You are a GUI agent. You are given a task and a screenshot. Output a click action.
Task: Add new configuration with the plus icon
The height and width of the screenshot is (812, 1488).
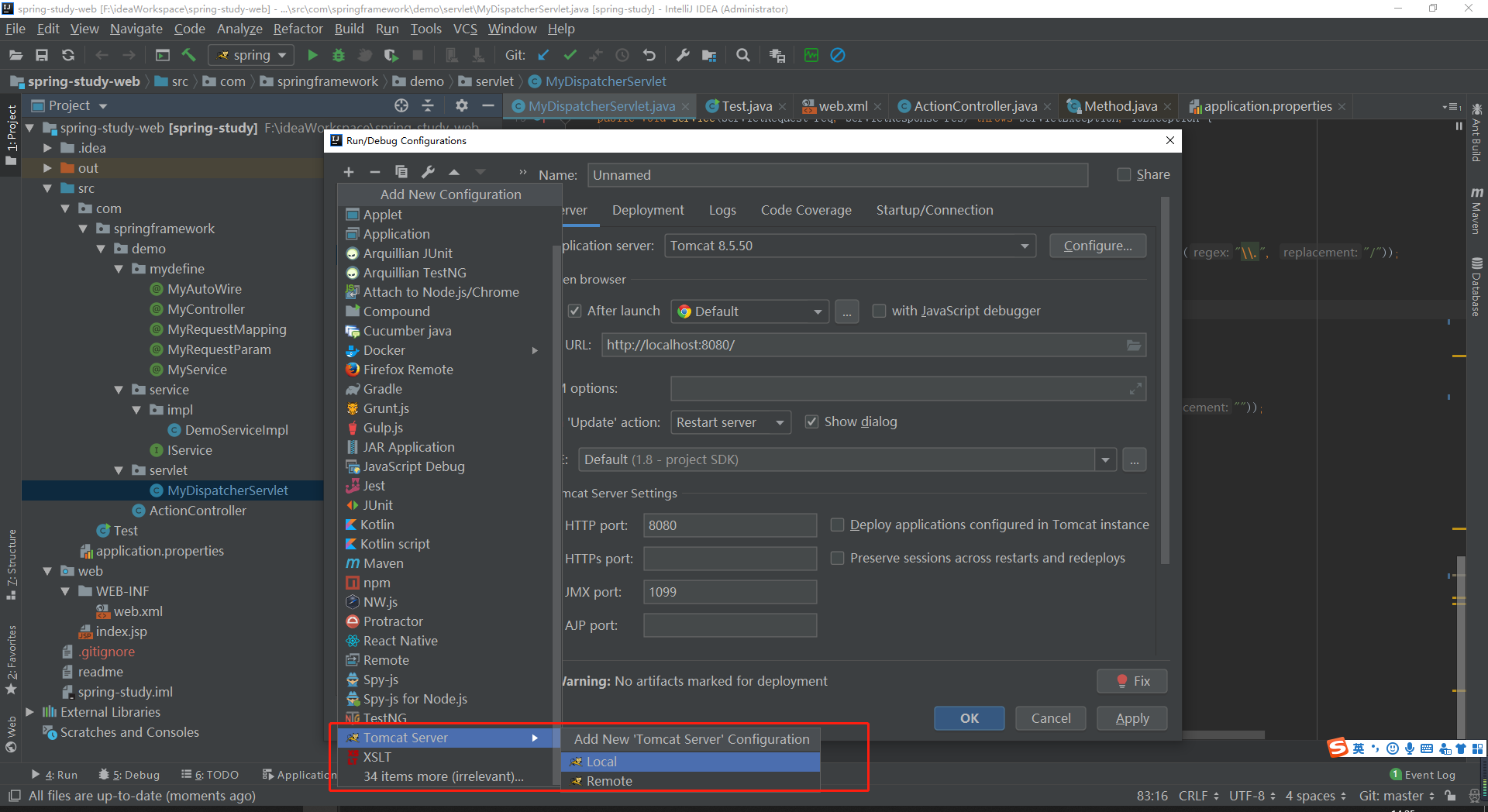[349, 172]
